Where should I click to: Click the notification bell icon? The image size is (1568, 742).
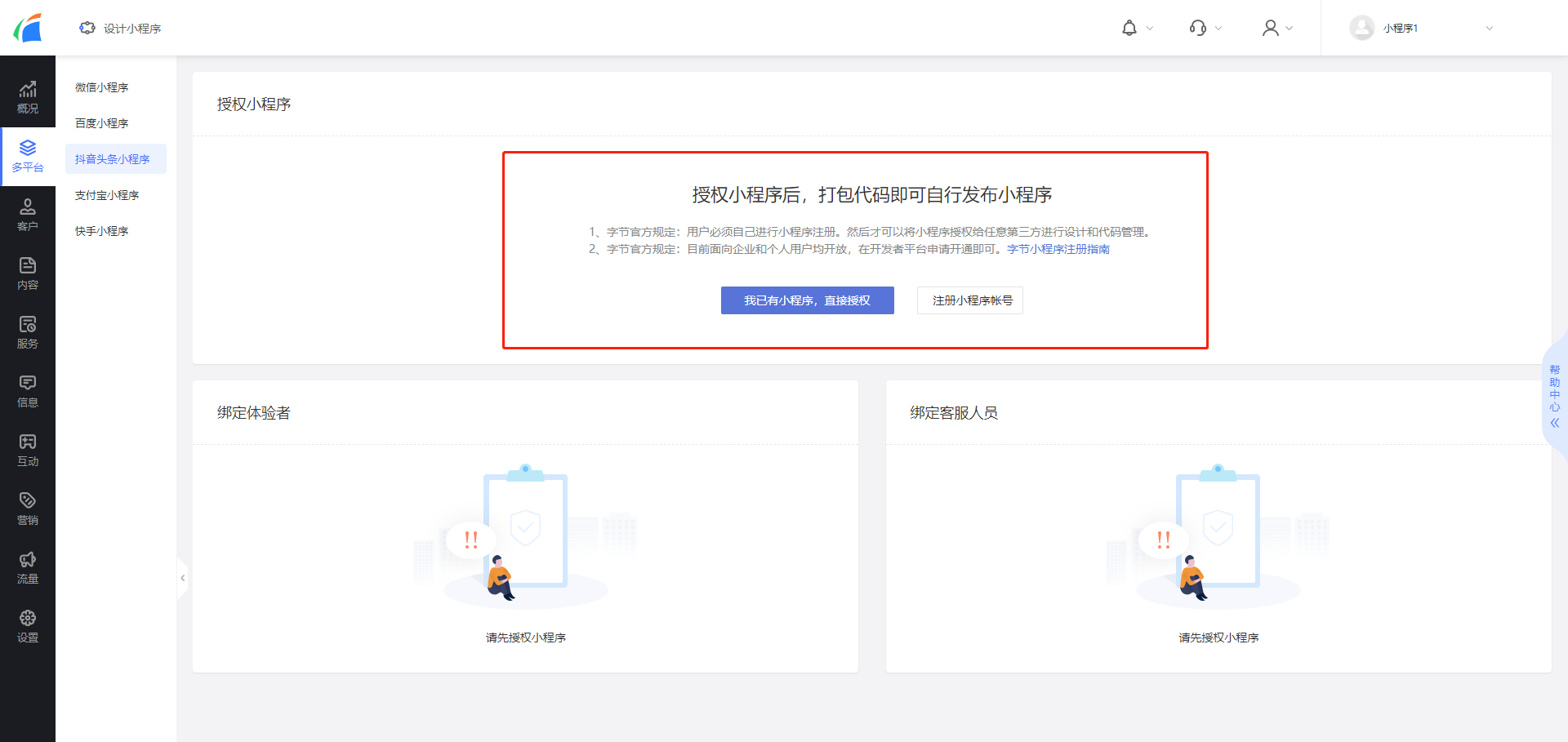[x=1129, y=28]
